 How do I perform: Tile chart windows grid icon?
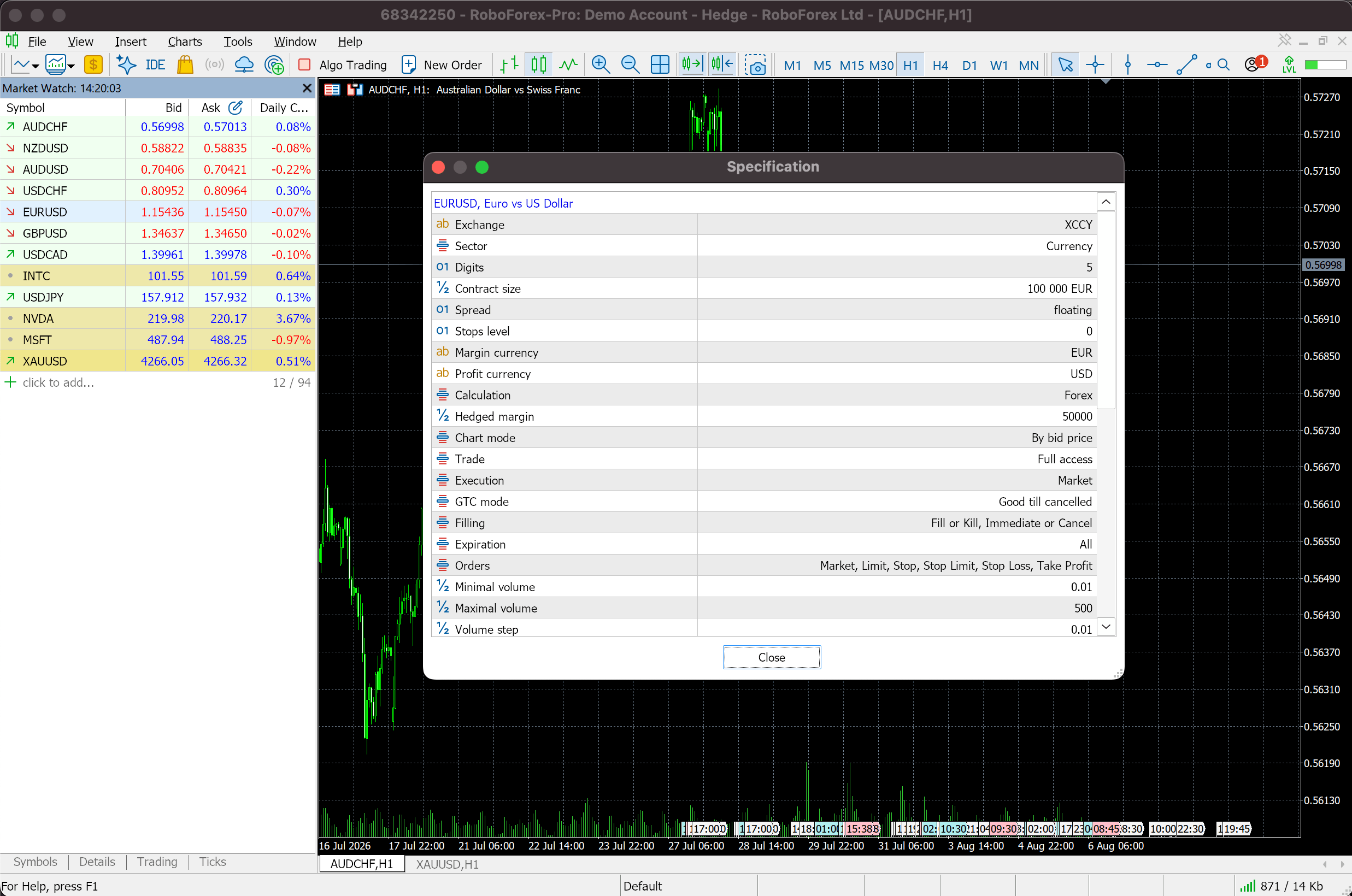click(x=660, y=64)
